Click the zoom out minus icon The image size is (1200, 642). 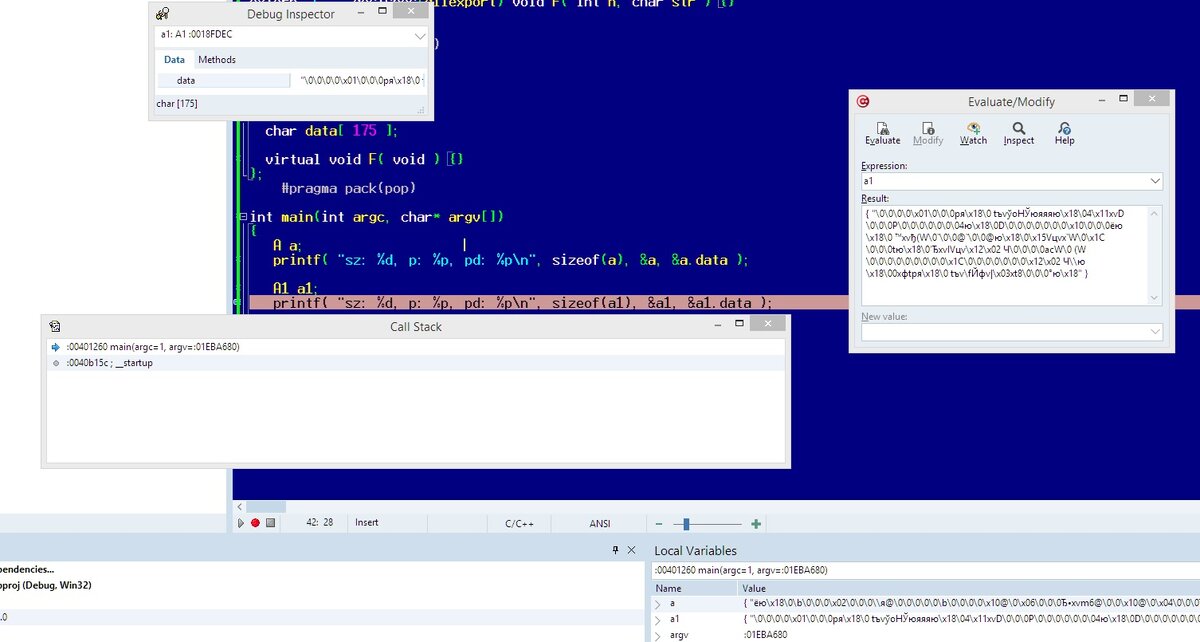tap(659, 523)
